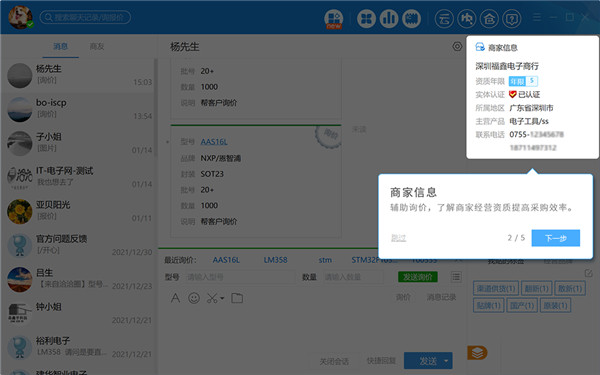Click 跳过 to skip the guide
The width and height of the screenshot is (600, 375).
pos(398,238)
